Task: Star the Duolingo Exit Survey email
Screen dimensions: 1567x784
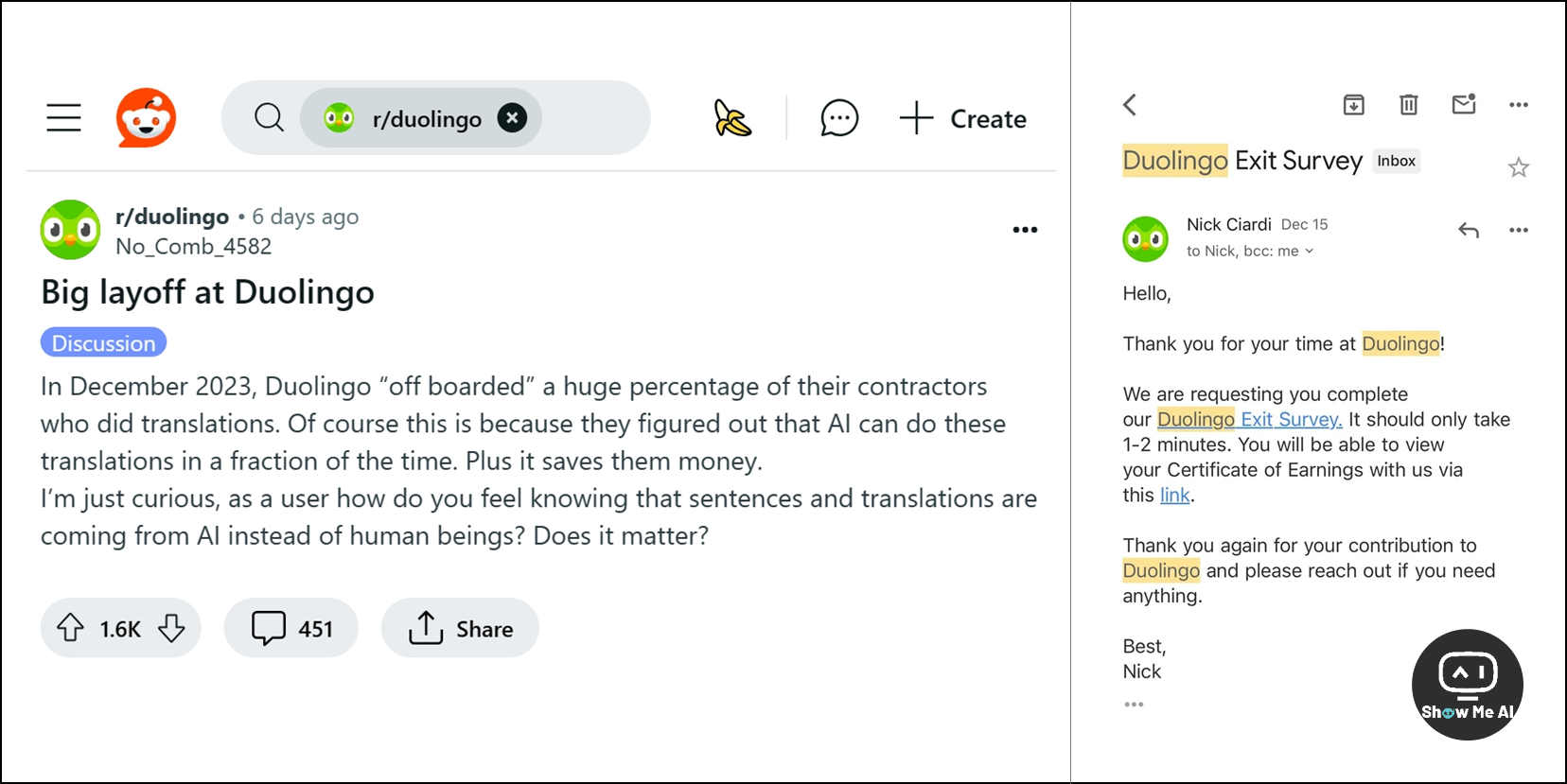Action: (x=1519, y=168)
